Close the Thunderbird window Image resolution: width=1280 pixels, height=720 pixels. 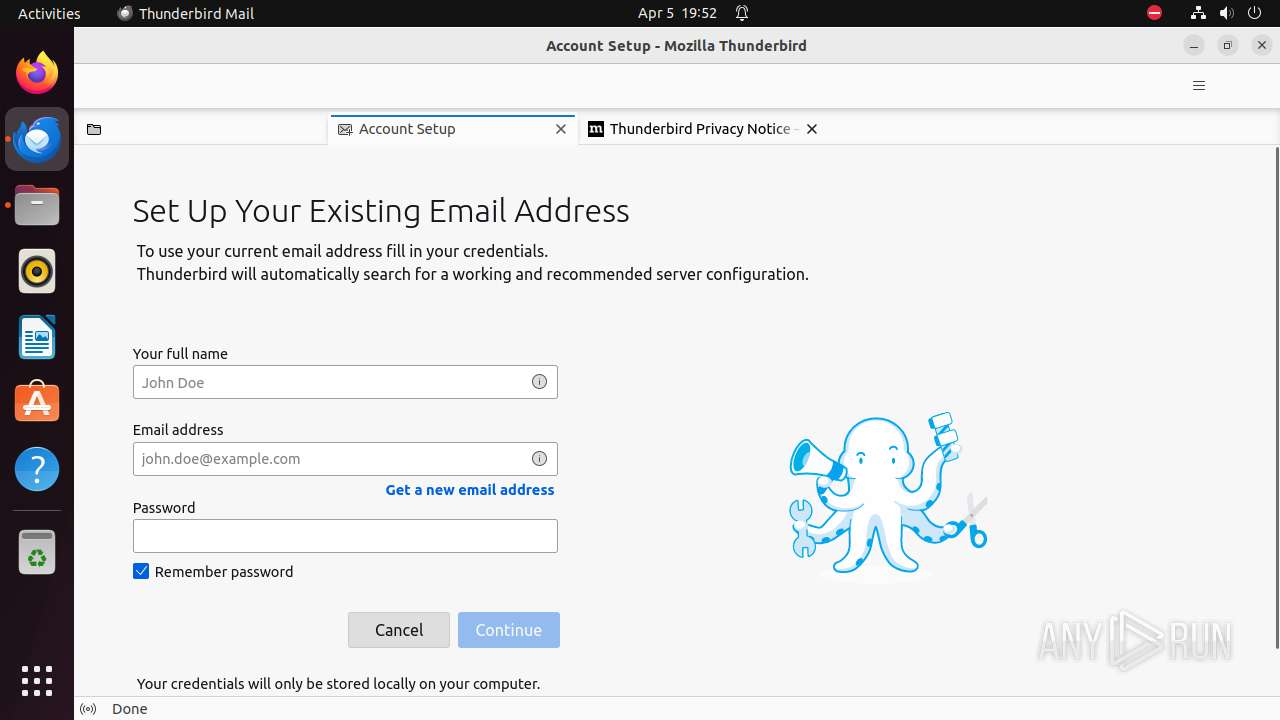(1262, 45)
